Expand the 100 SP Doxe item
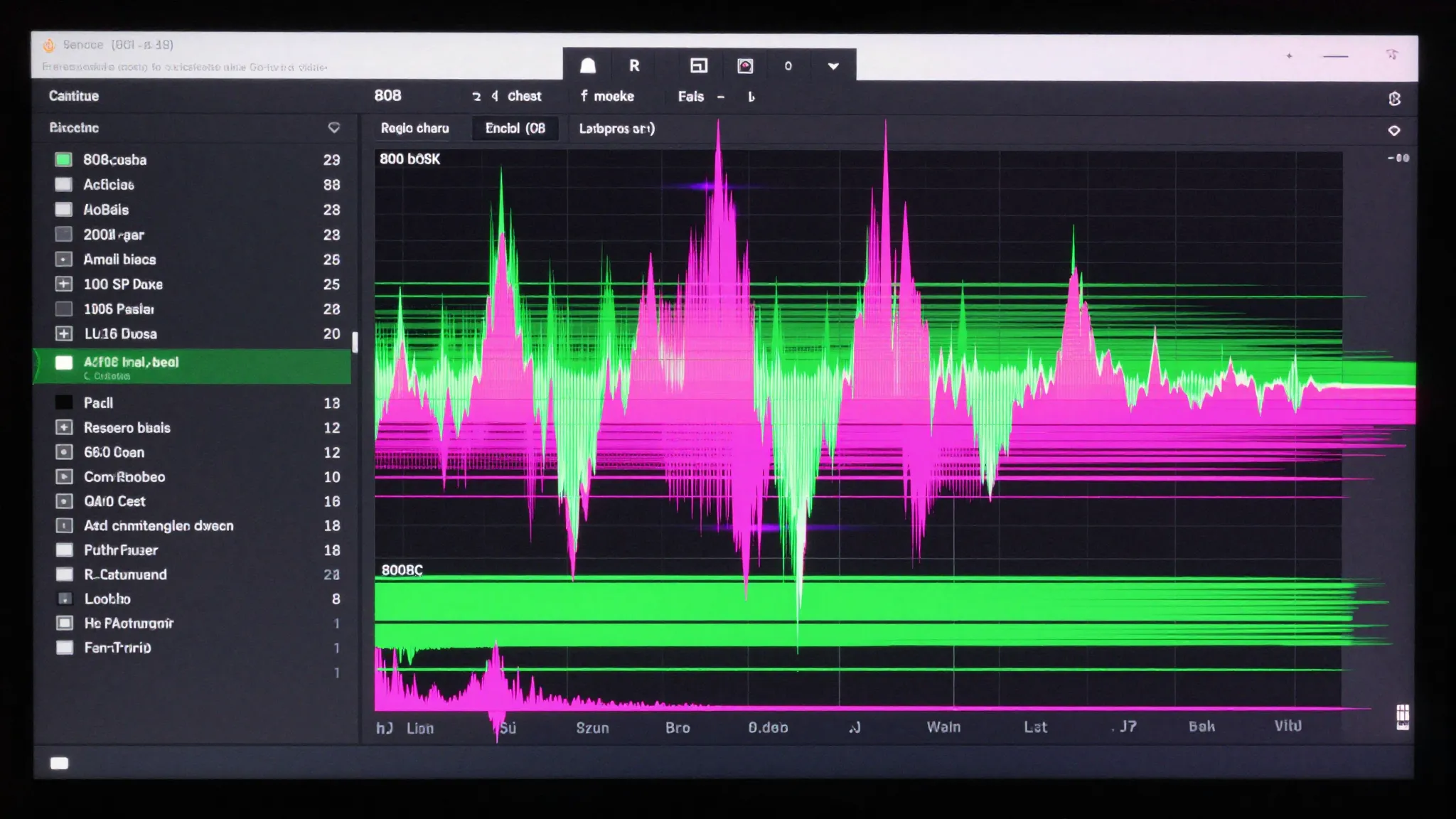Viewport: 1456px width, 819px height. [64, 284]
